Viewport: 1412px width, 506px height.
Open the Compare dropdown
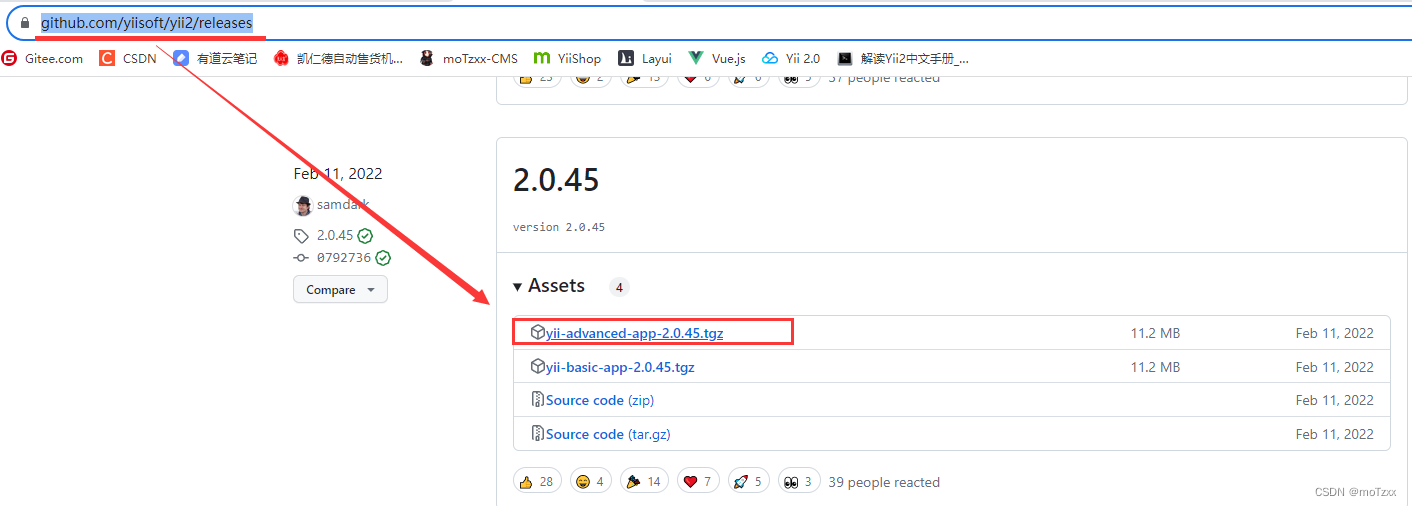point(340,290)
